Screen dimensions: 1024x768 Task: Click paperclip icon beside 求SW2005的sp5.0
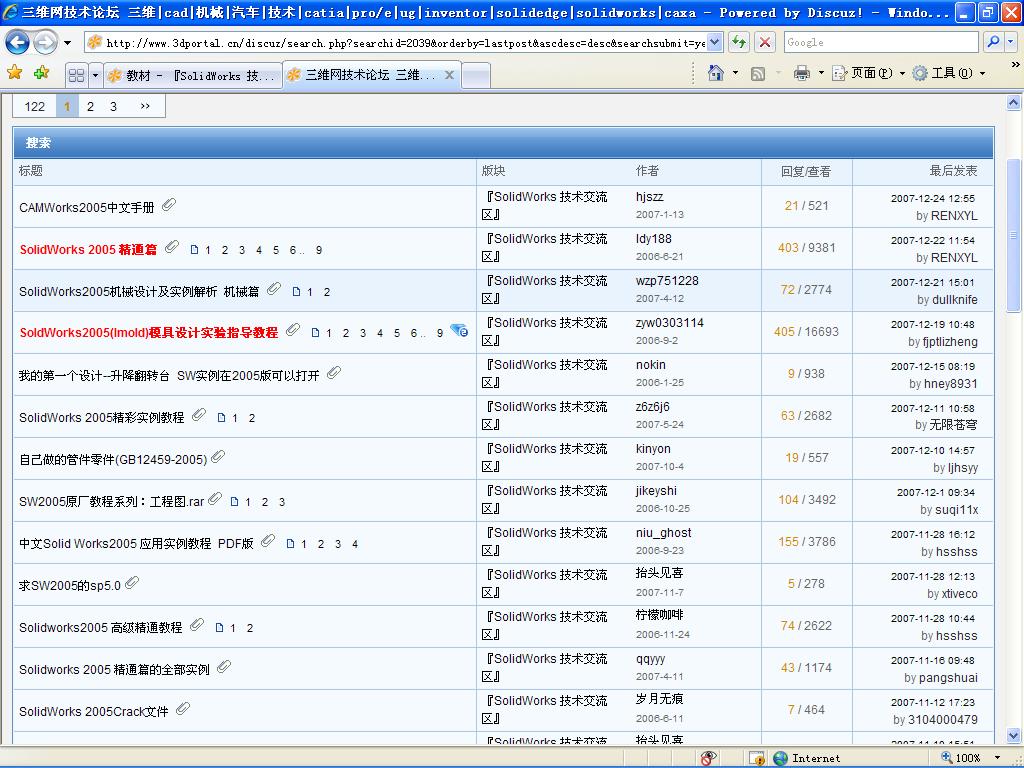tap(132, 583)
